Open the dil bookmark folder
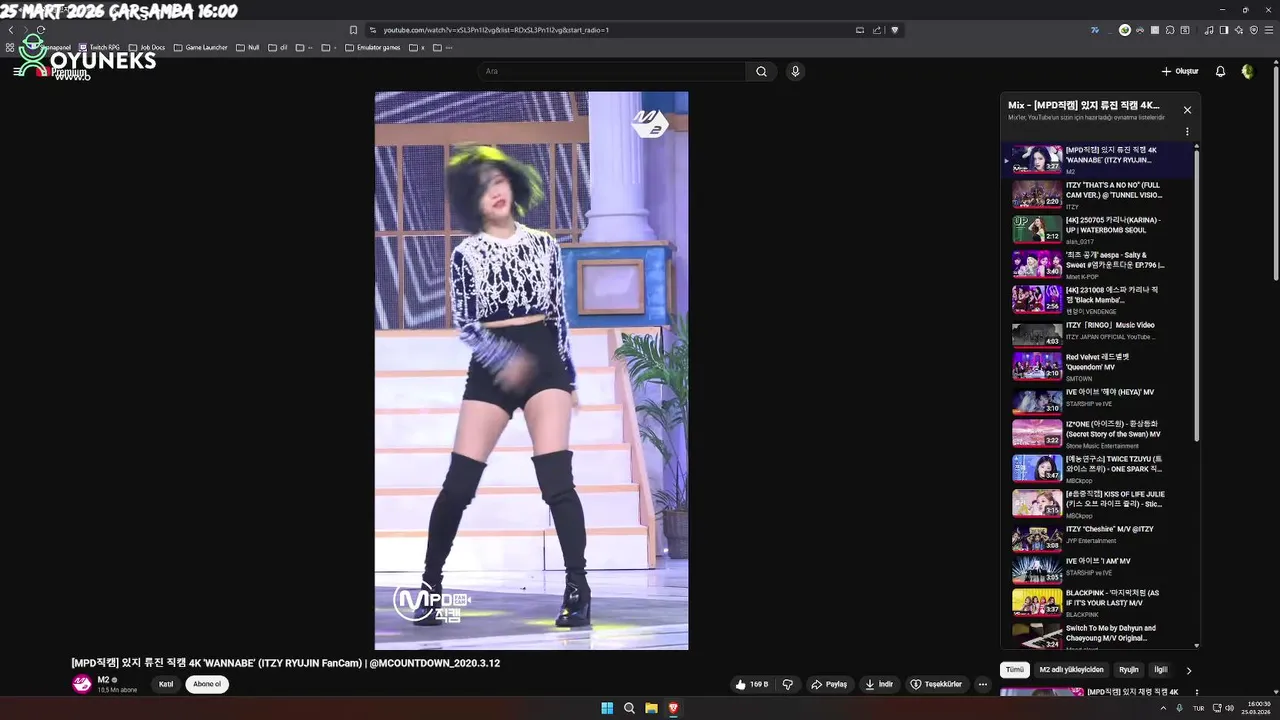The image size is (1280, 720). coord(278,47)
